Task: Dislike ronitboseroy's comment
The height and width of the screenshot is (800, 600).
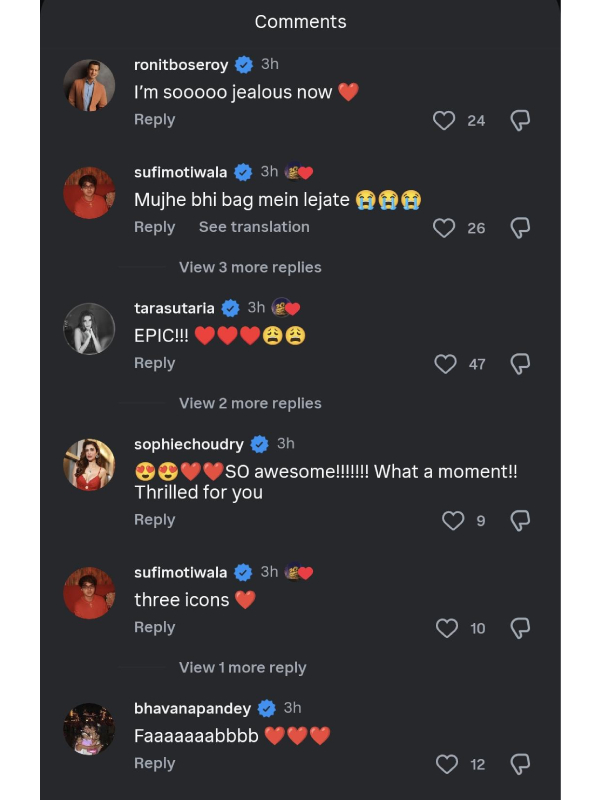Action: click(x=520, y=121)
